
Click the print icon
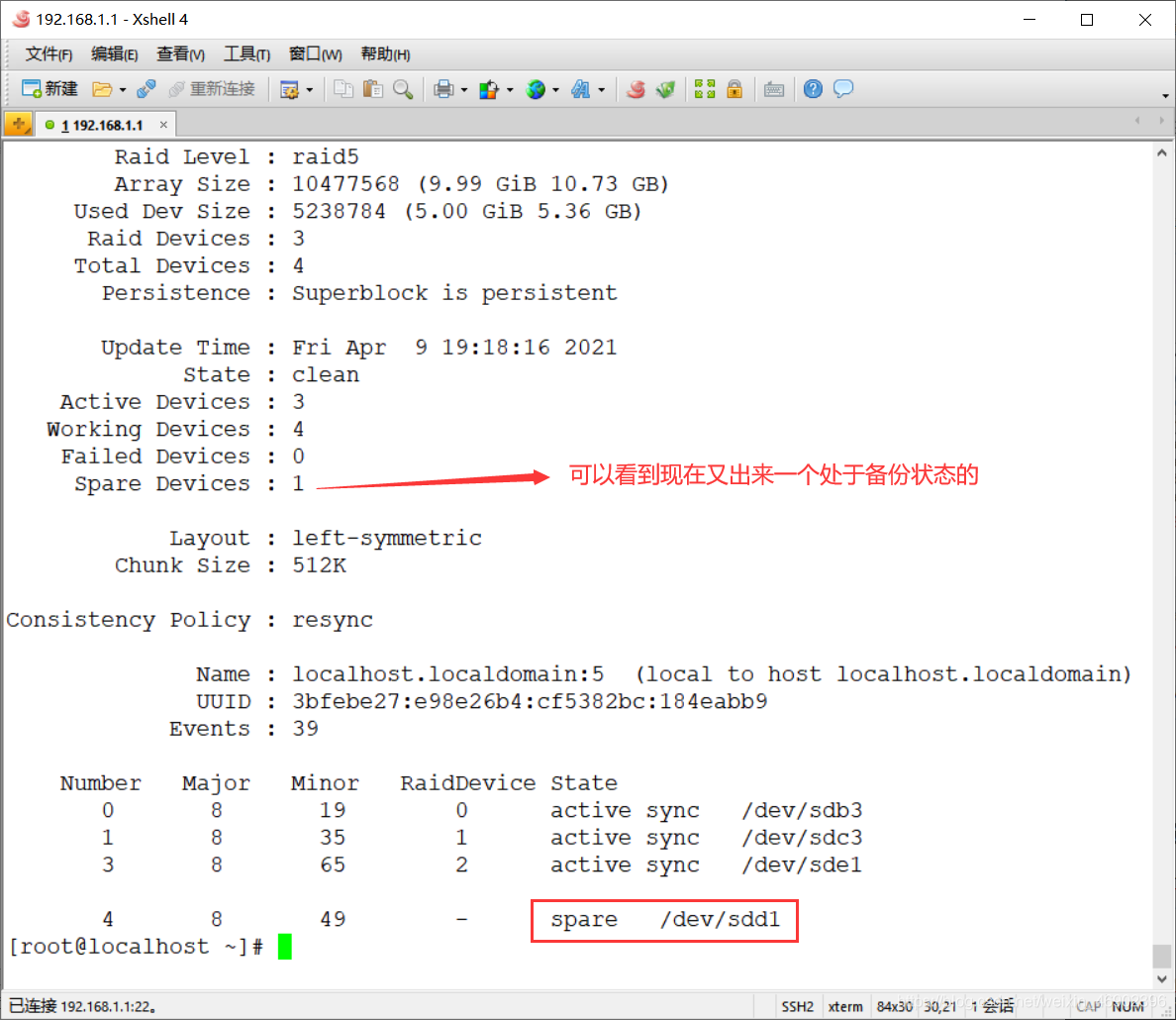coord(443,89)
